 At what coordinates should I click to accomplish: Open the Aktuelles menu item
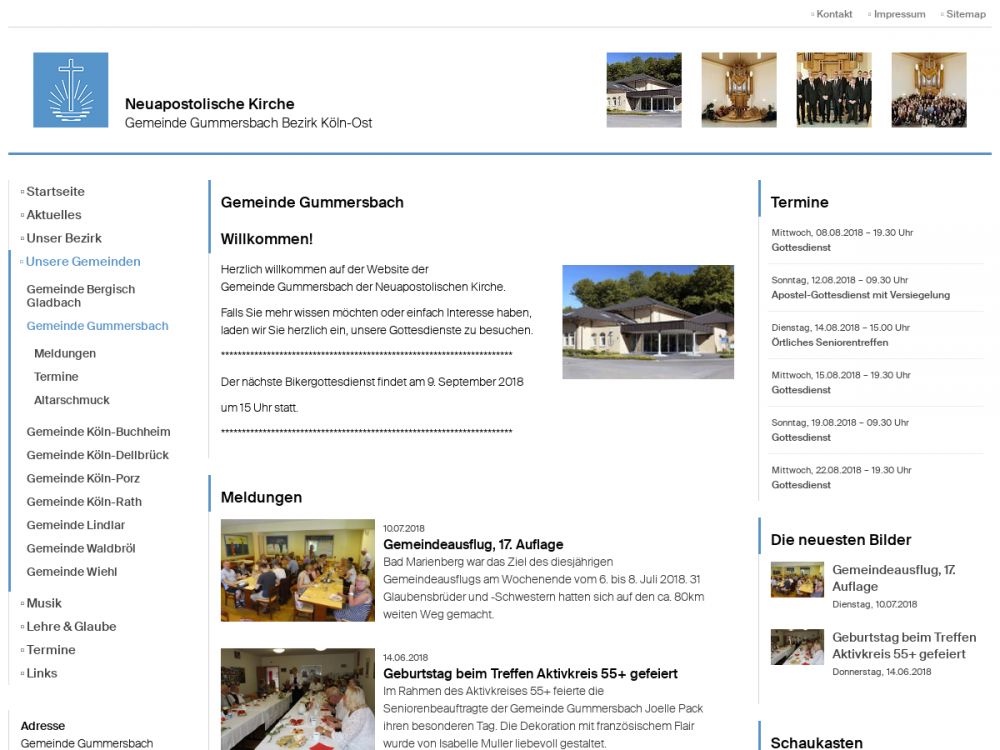(x=54, y=214)
